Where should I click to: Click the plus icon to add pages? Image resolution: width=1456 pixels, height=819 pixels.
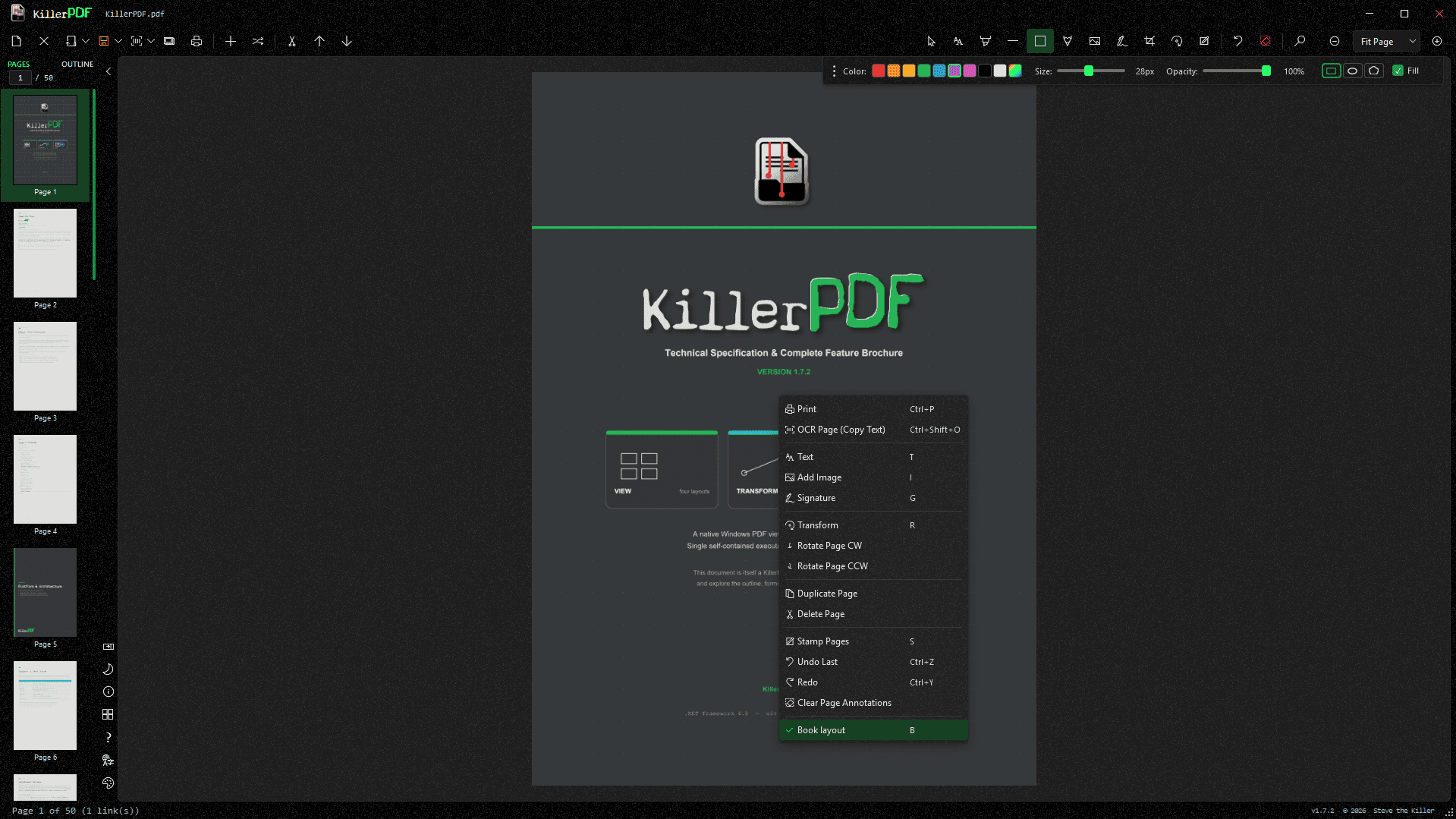231,41
